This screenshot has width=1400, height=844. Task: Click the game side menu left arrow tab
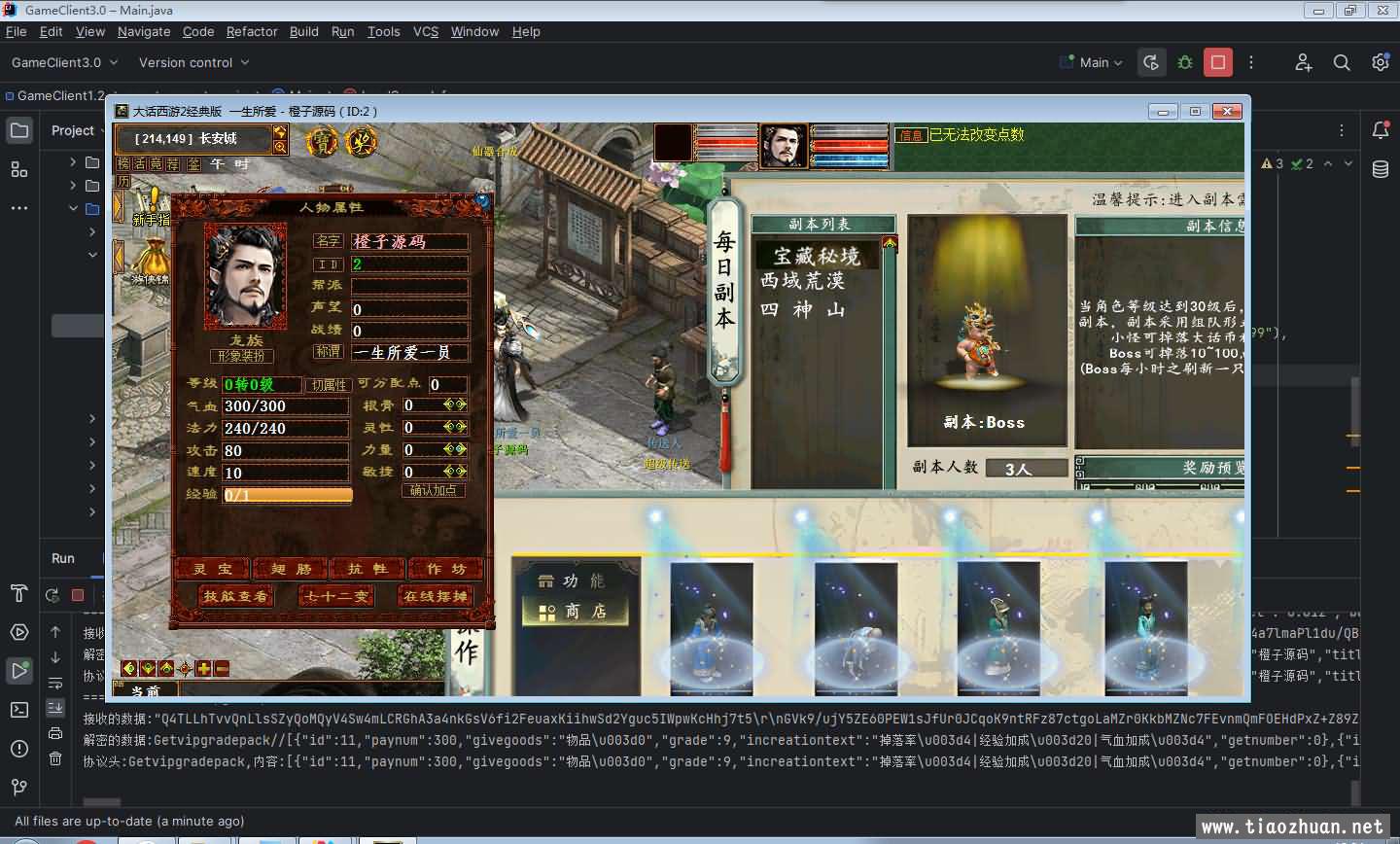[120, 258]
